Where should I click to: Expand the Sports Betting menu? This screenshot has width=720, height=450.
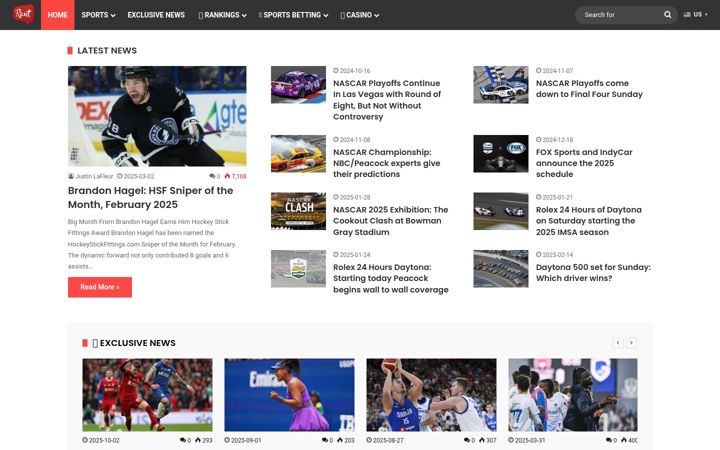pyautogui.click(x=293, y=15)
